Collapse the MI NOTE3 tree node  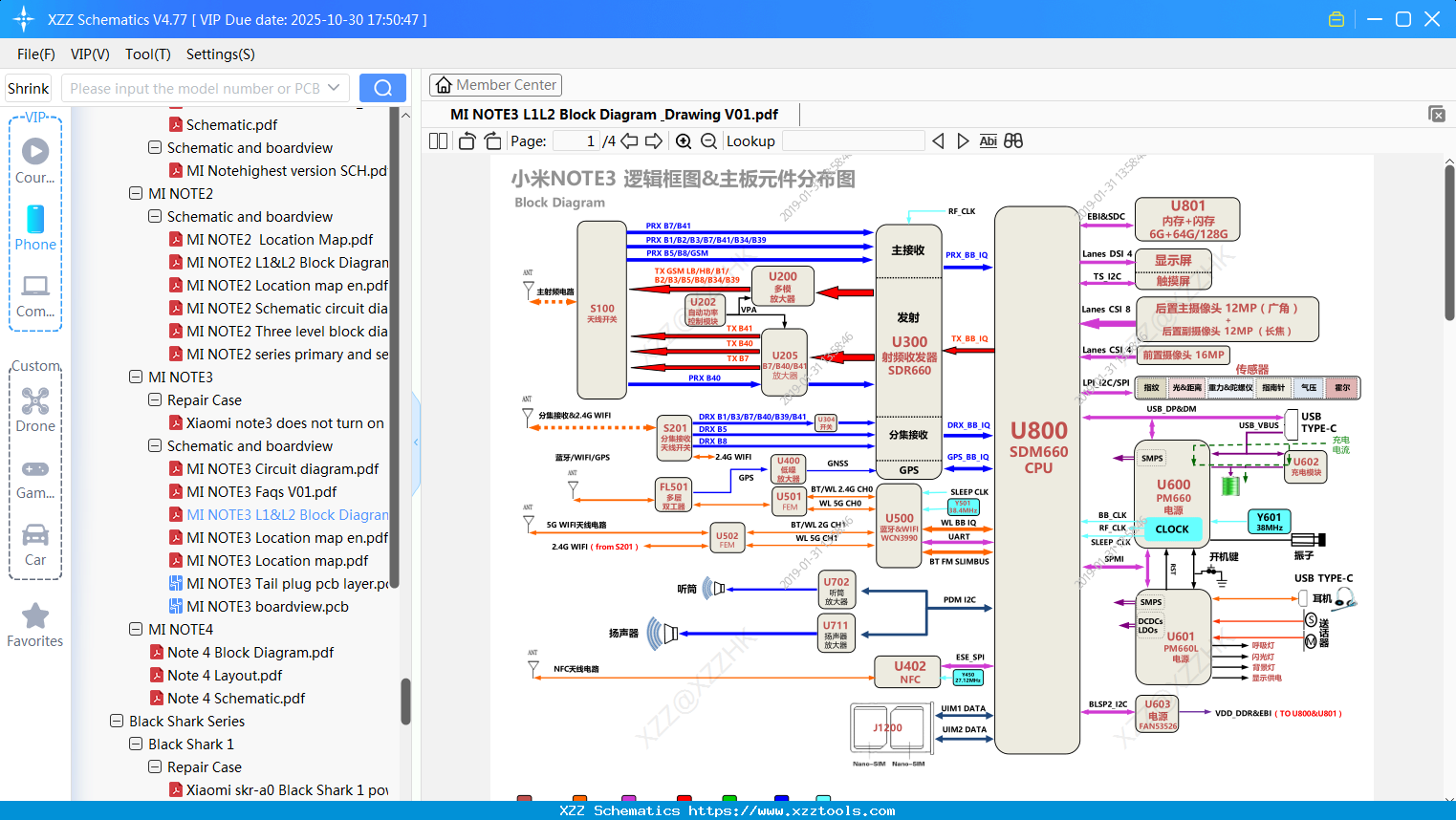point(135,377)
